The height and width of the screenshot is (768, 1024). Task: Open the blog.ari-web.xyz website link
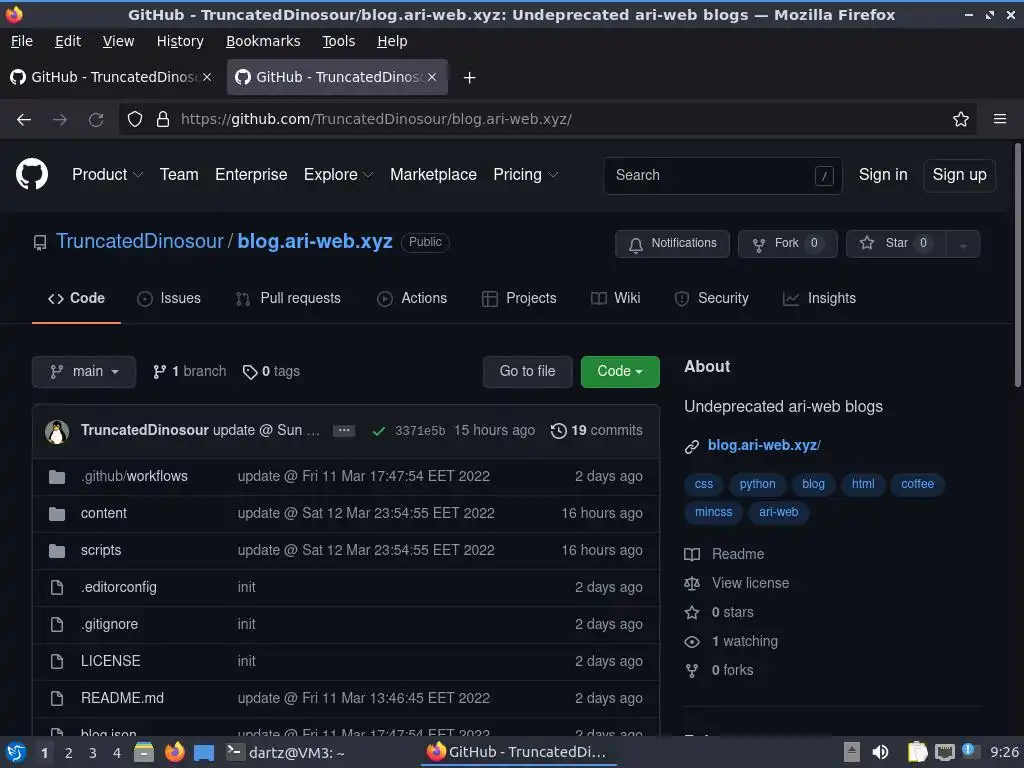click(764, 445)
